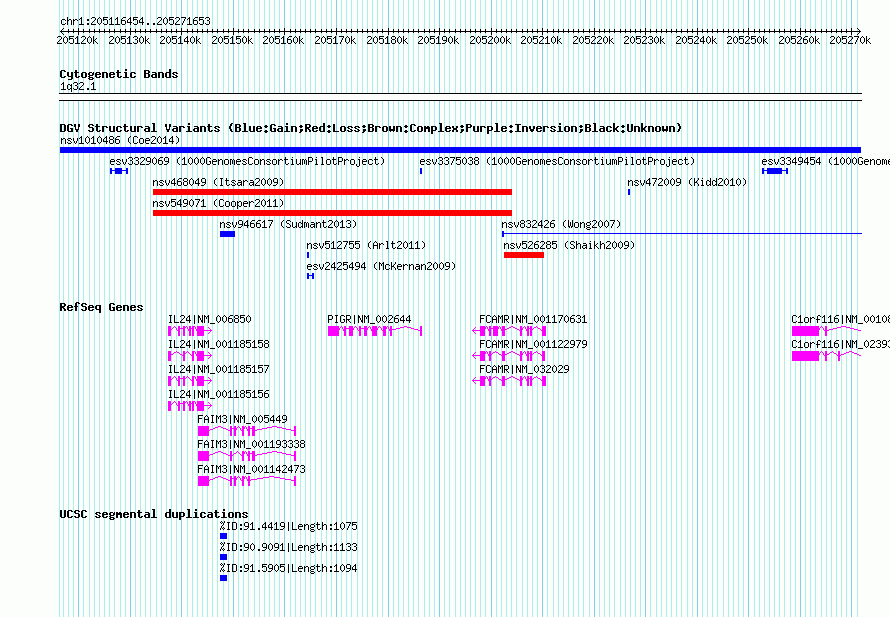Click the nsv832426 (Wong2007) label
Image resolution: width=890 pixels, height=617 pixels.
tap(561, 224)
